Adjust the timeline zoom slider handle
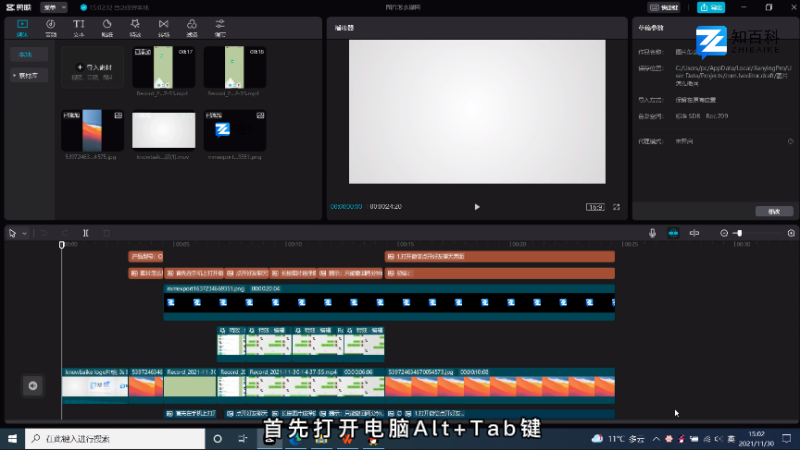Image resolution: width=800 pixels, height=450 pixels. (739, 233)
